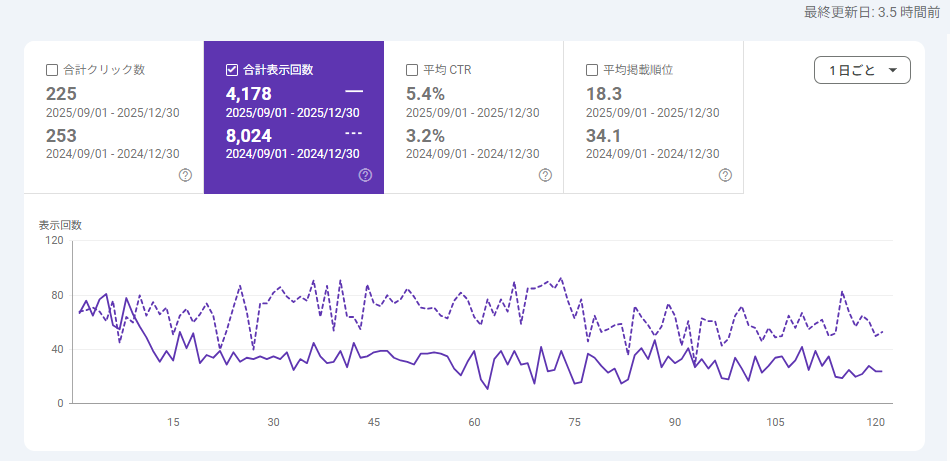Screen dimensions: 950x461
Task: Click the 80 label on chart y-axis
Action: (x=57, y=295)
